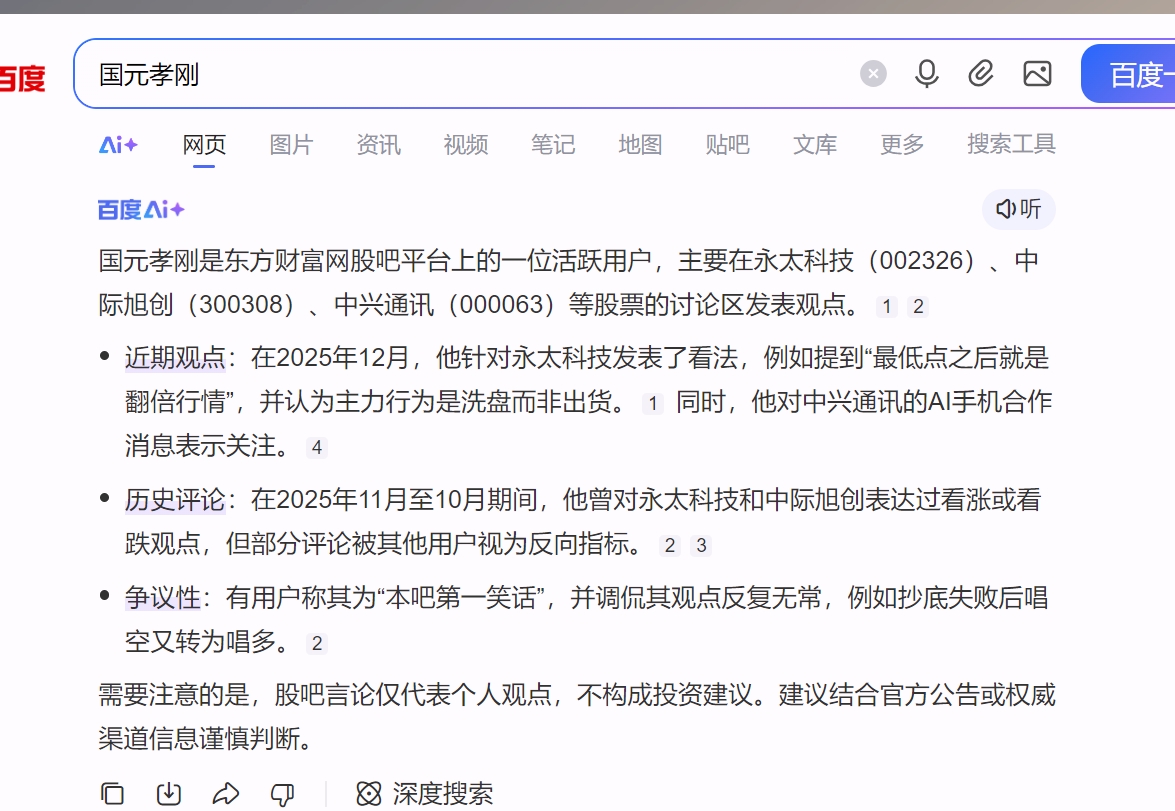
Task: Dislike the AI answer with thumbs-down
Action: pyautogui.click(x=282, y=794)
